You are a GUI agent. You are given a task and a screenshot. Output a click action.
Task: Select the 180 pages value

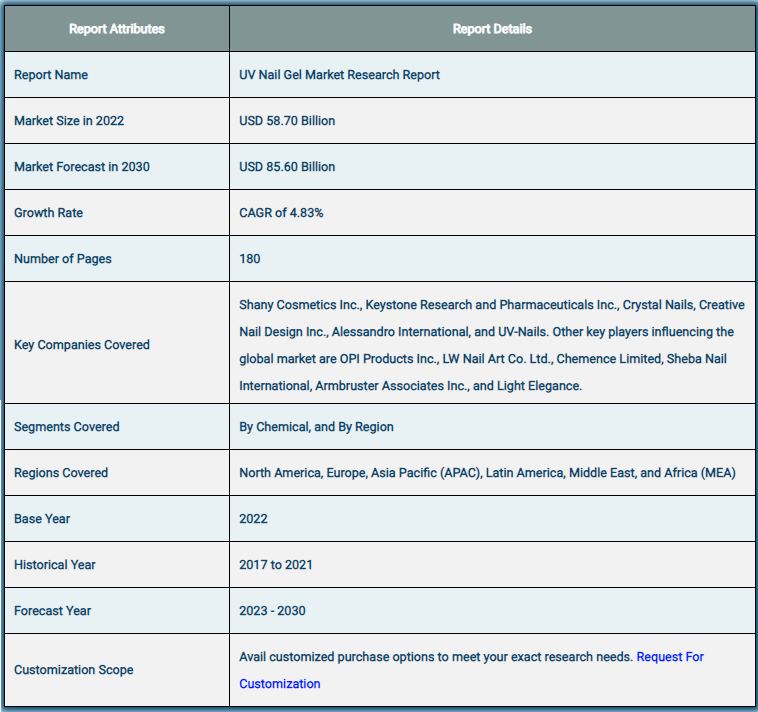click(249, 259)
